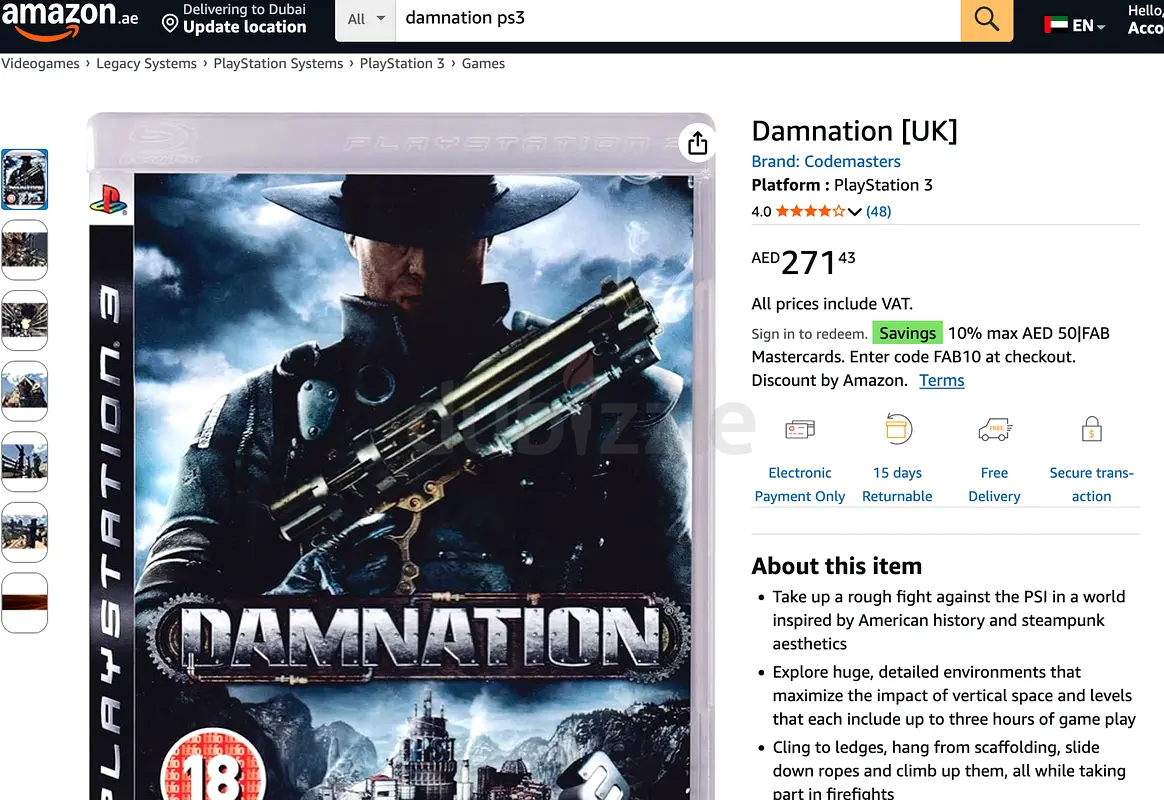1164x800 pixels.
Task: Open the All search category dropdown
Action: (x=366, y=19)
